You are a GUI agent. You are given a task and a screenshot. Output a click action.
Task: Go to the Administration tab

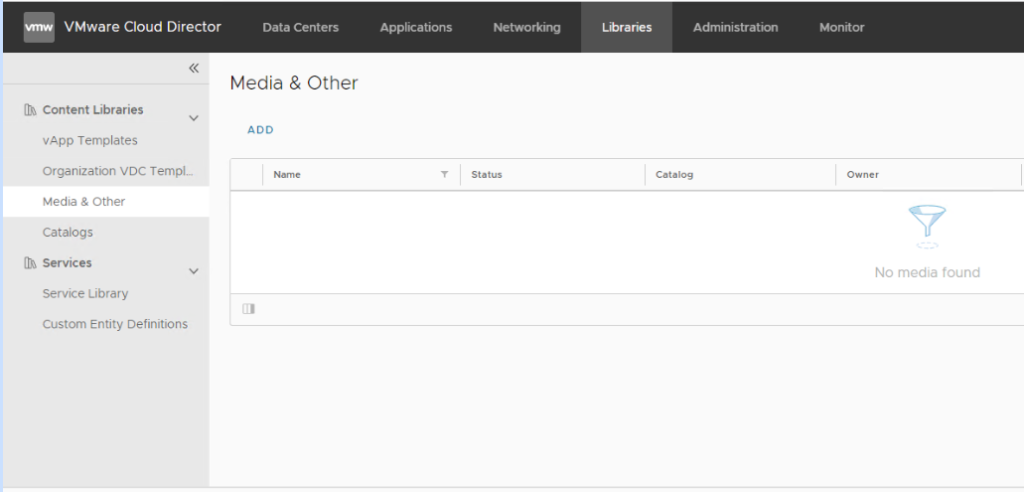coord(735,27)
